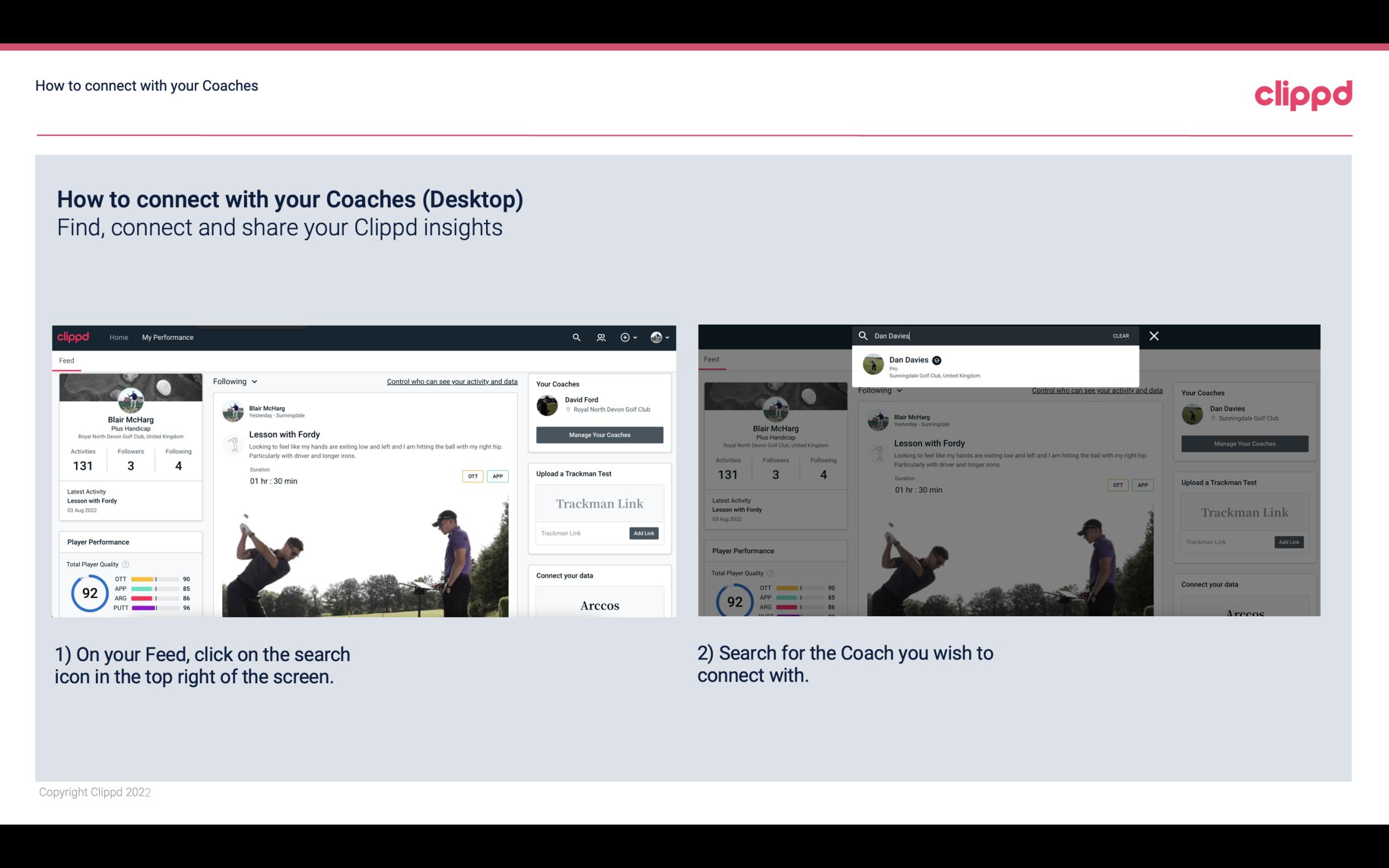Expand the user profile dropdown menu
The height and width of the screenshot is (868, 1389).
pyautogui.click(x=661, y=337)
